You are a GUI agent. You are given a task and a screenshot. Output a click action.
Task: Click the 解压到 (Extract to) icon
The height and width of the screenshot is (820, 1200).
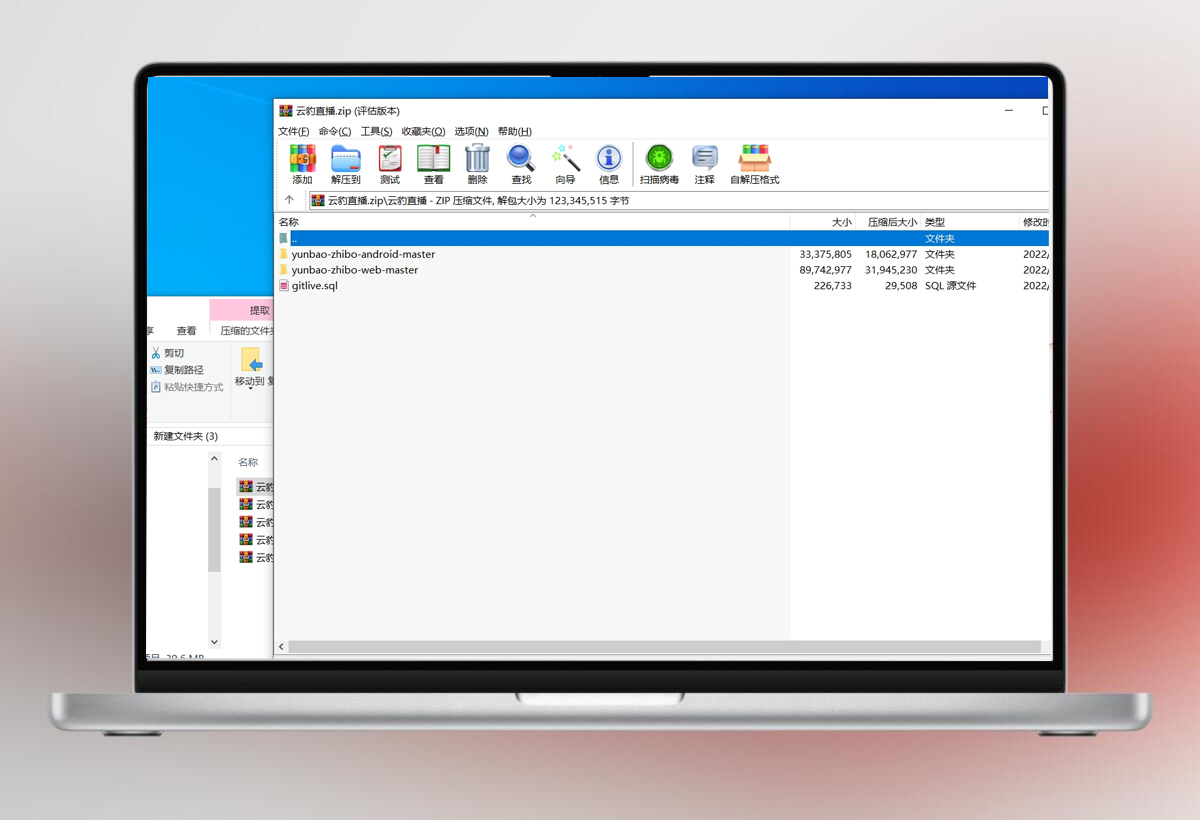345,164
